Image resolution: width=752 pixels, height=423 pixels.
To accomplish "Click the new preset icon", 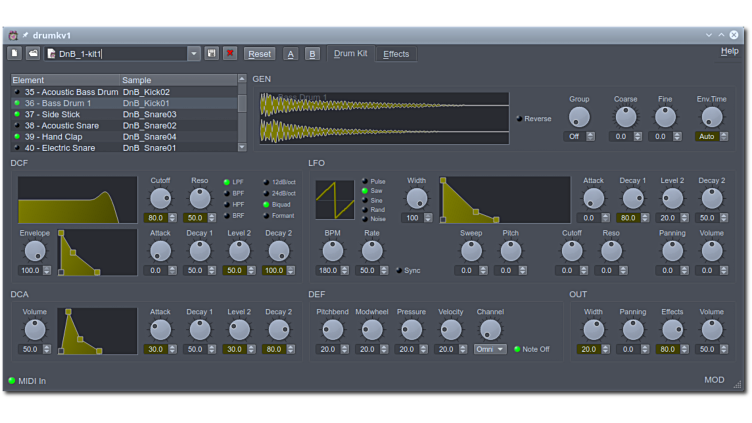I will tap(15, 54).
